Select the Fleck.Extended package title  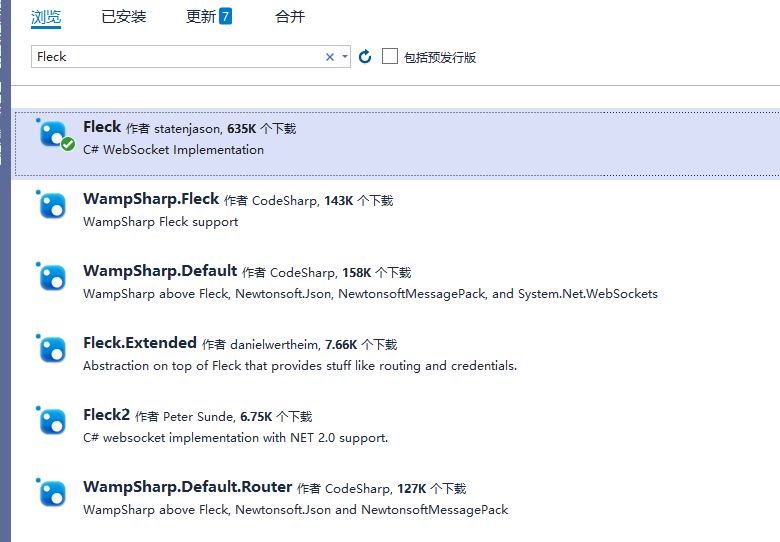(140, 343)
